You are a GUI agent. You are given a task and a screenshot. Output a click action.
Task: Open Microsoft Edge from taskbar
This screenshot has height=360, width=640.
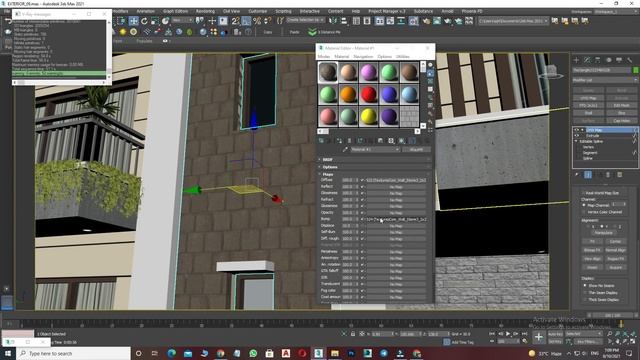pos(171,353)
